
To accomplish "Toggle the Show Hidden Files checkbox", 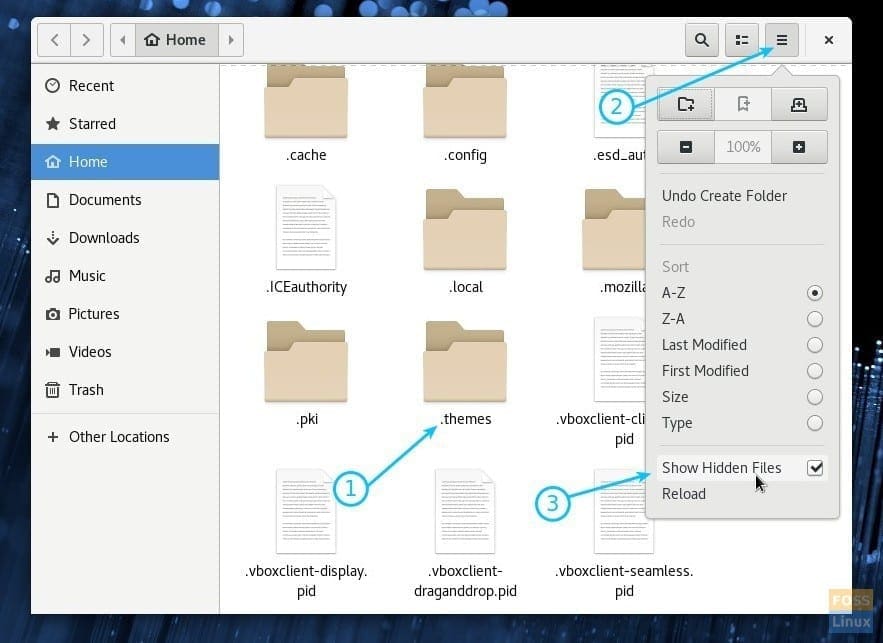I will 815,468.
